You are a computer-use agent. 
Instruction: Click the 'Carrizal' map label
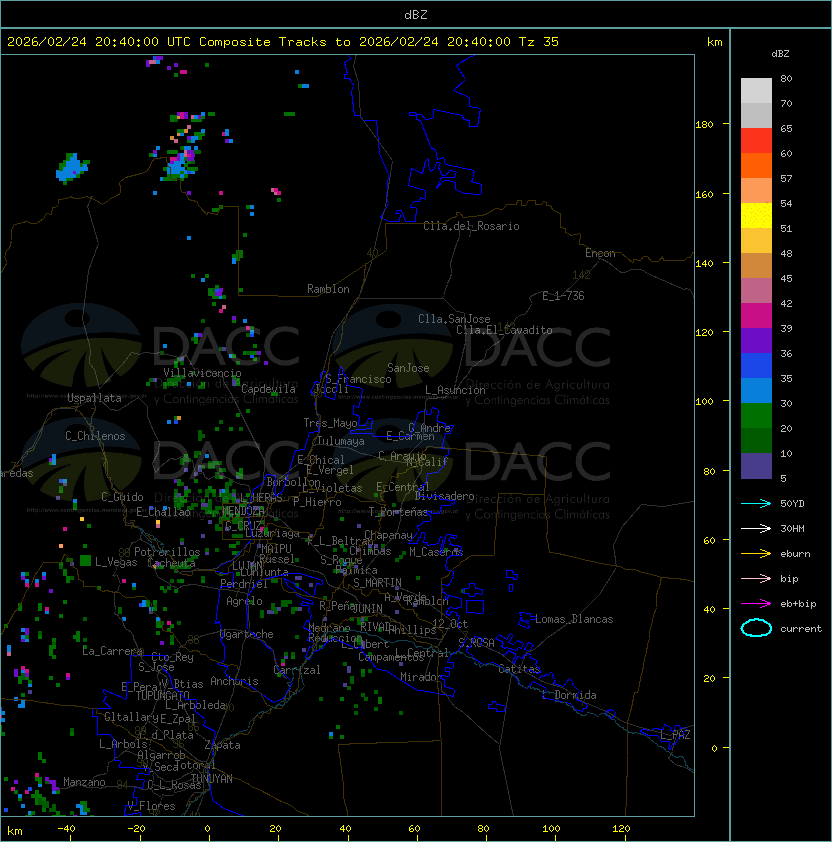(297, 670)
